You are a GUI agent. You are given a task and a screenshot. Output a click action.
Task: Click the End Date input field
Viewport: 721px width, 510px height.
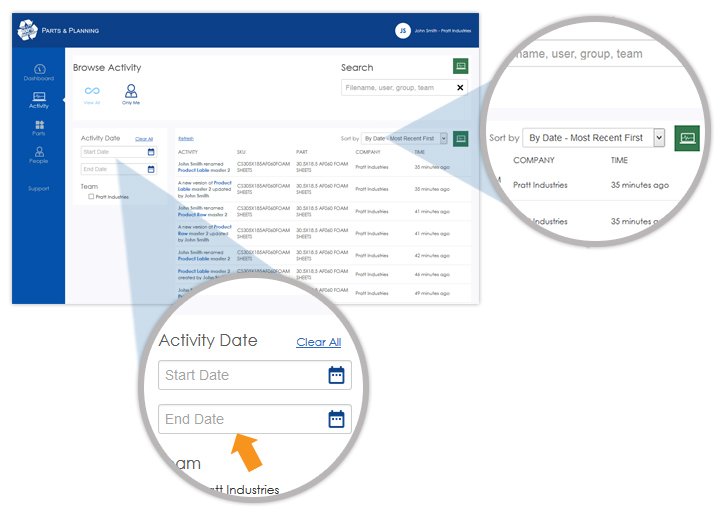coord(113,169)
